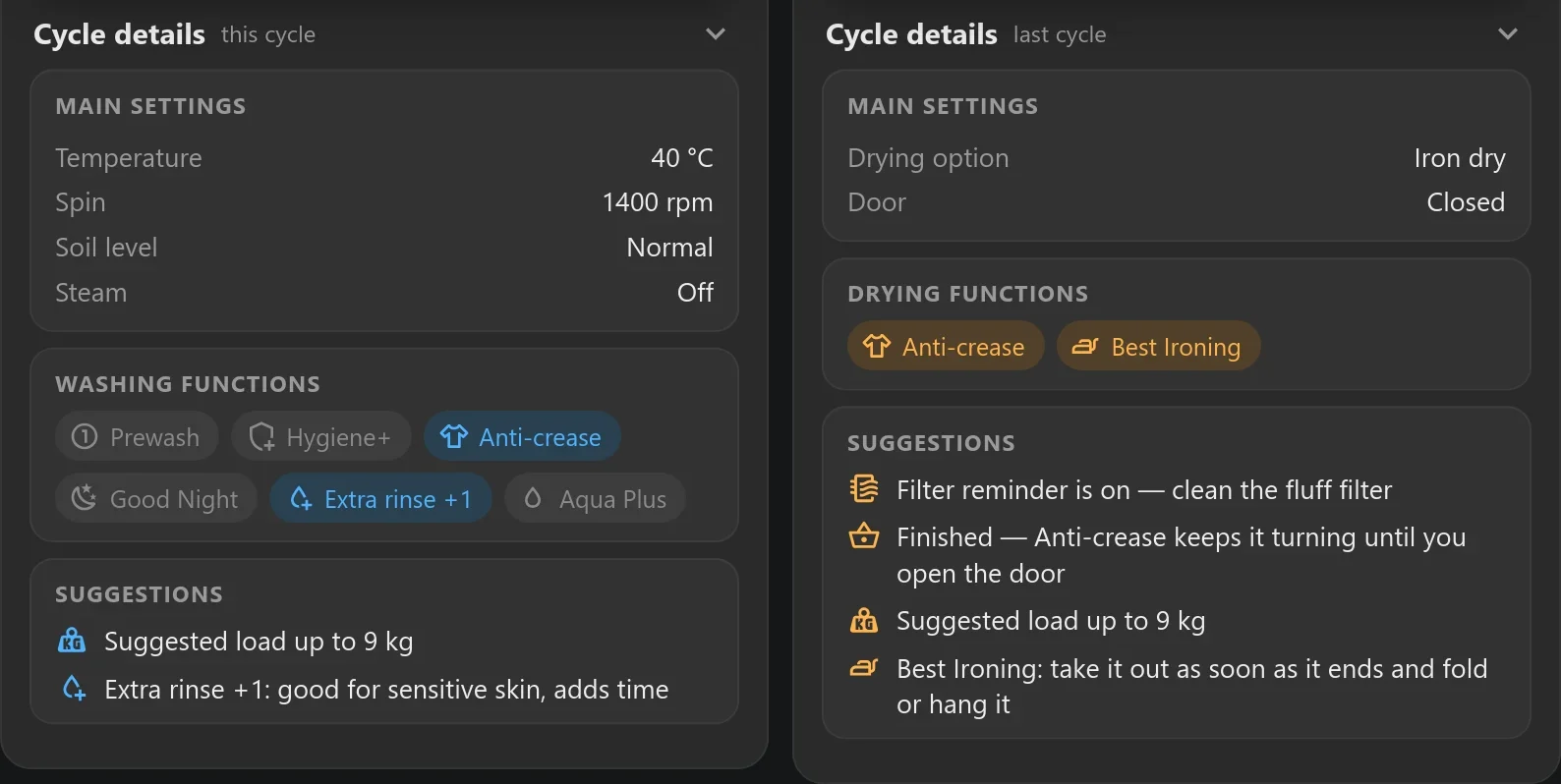The width and height of the screenshot is (1561, 784).
Task: Click the Soil level value Normal
Action: coord(669,248)
